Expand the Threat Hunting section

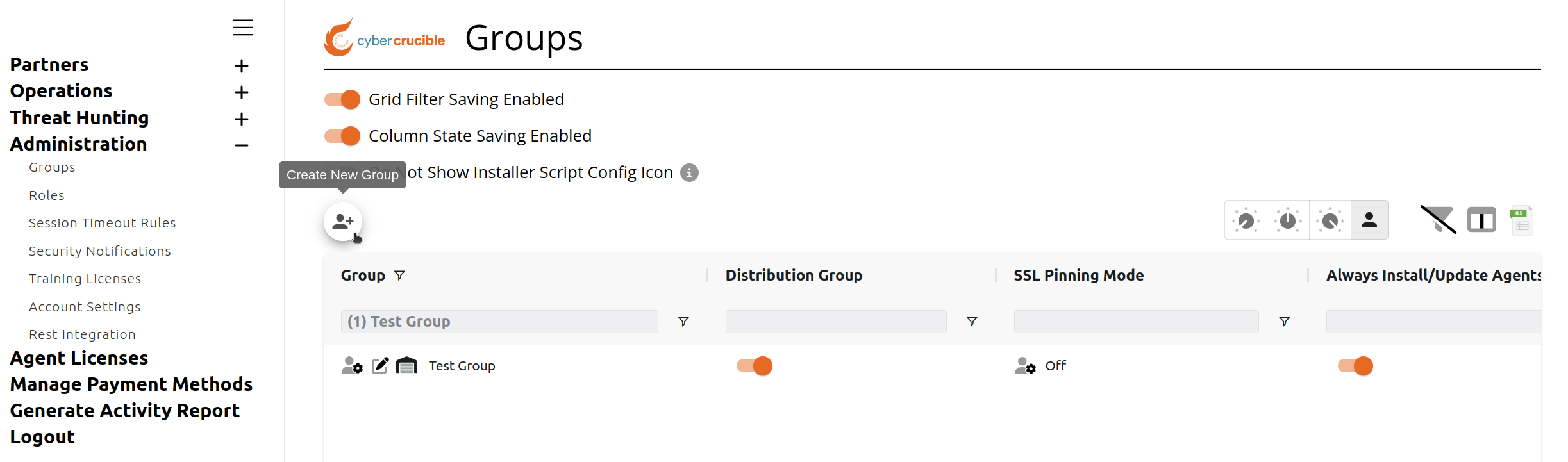[x=241, y=119]
